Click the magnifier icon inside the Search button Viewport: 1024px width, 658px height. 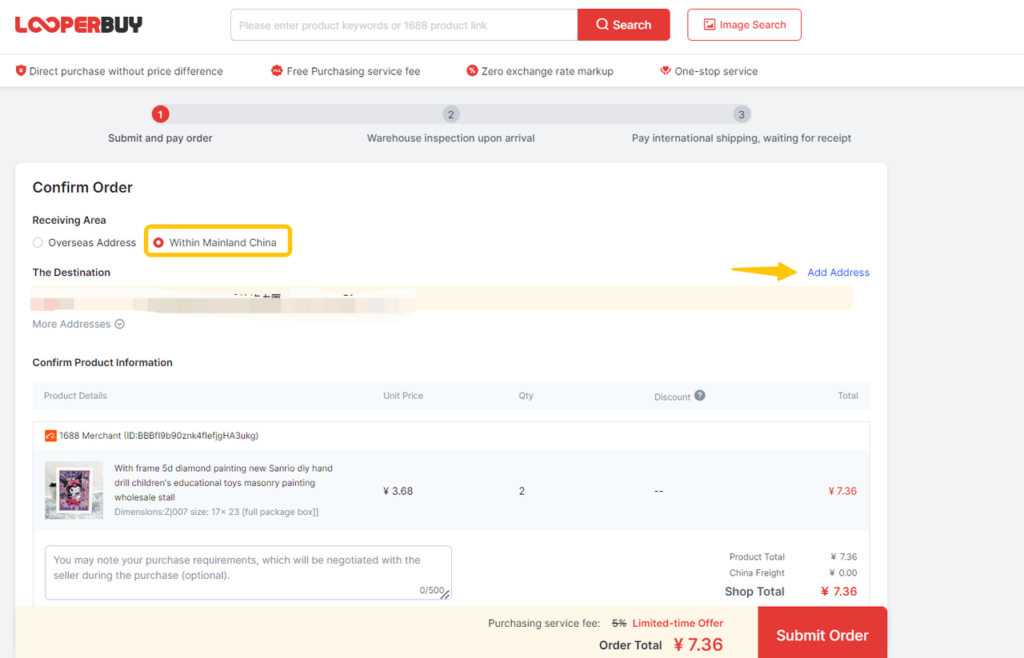pos(602,24)
